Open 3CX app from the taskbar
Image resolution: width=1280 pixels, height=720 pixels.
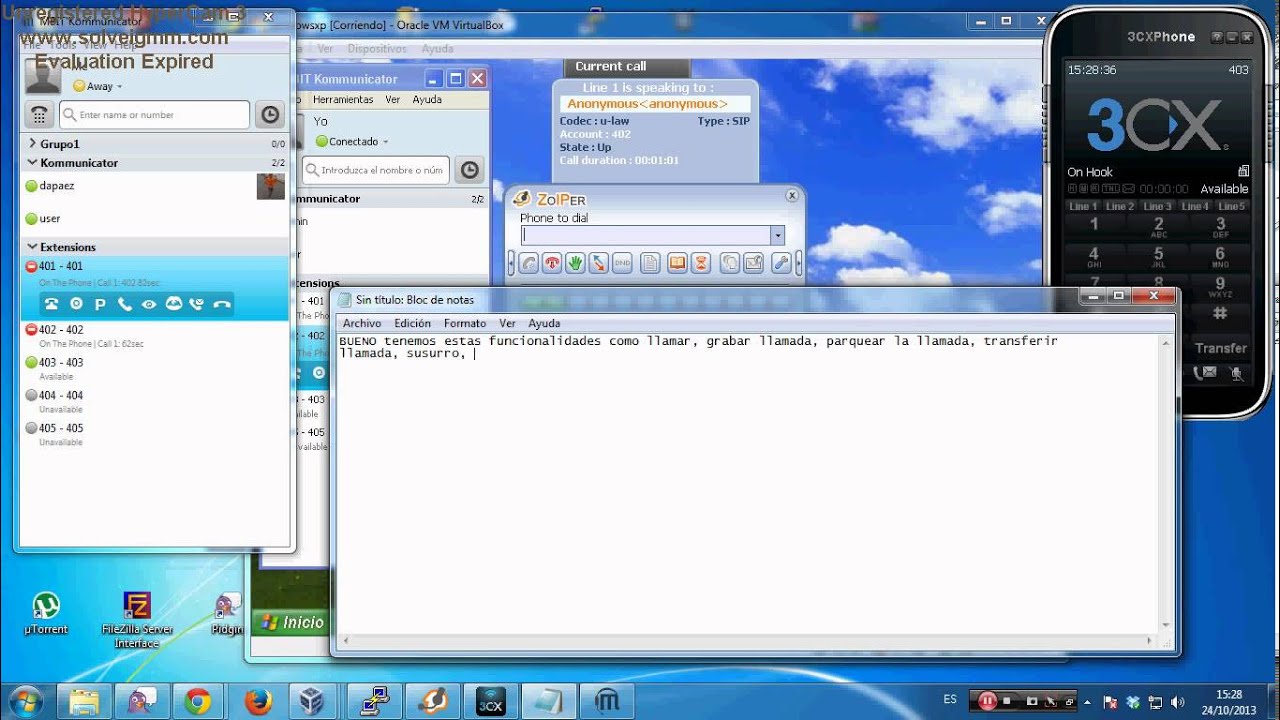click(491, 702)
